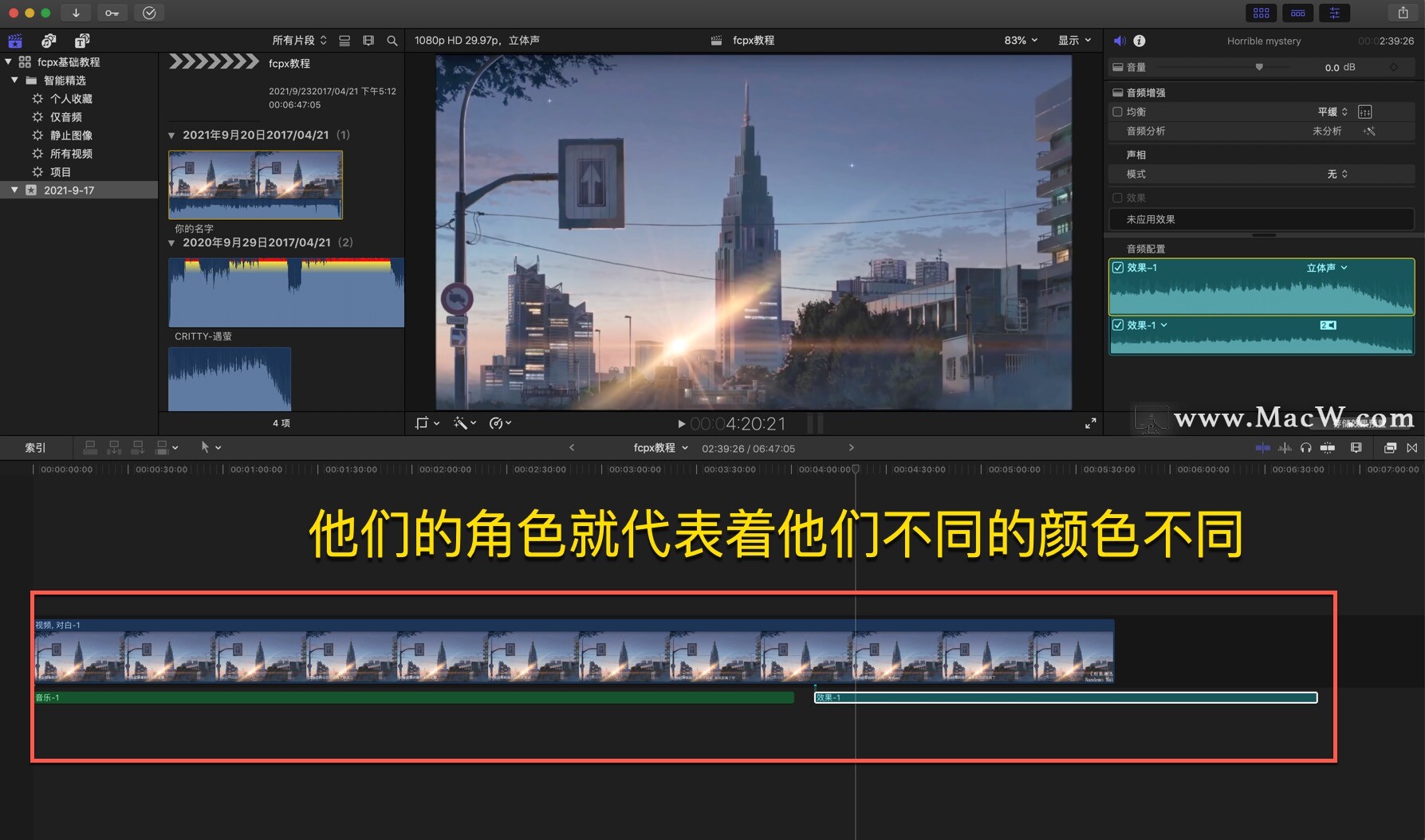Viewport: 1425px width, 840px height.
Task: Open the browser search magnifier
Action: coord(392,41)
